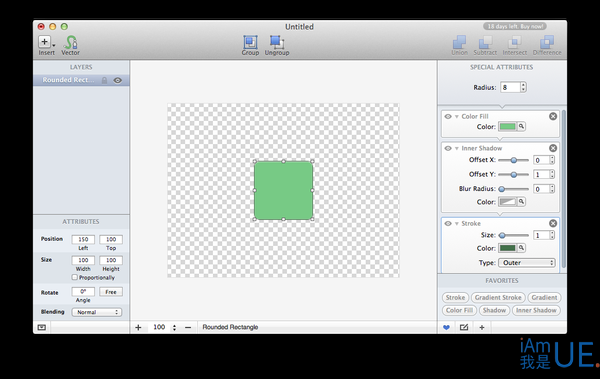Viewport: 600px width, 379px height.
Task: Toggle Stroke effect visibility
Action: (x=448, y=224)
